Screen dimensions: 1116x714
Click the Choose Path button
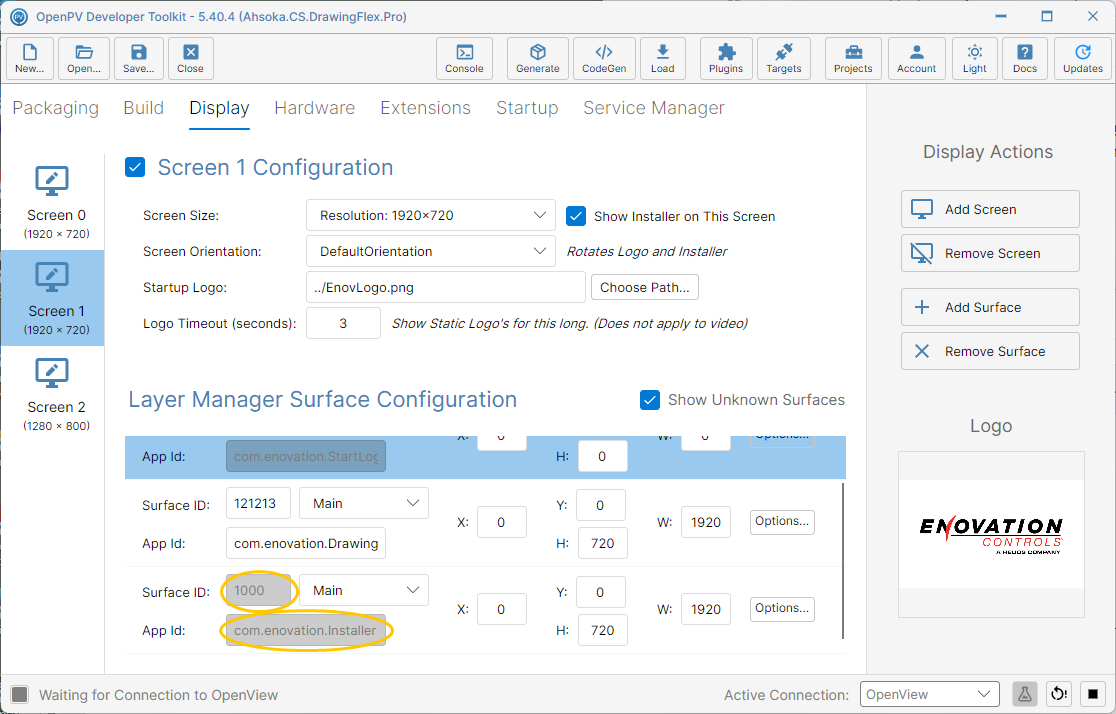pyautogui.click(x=645, y=288)
